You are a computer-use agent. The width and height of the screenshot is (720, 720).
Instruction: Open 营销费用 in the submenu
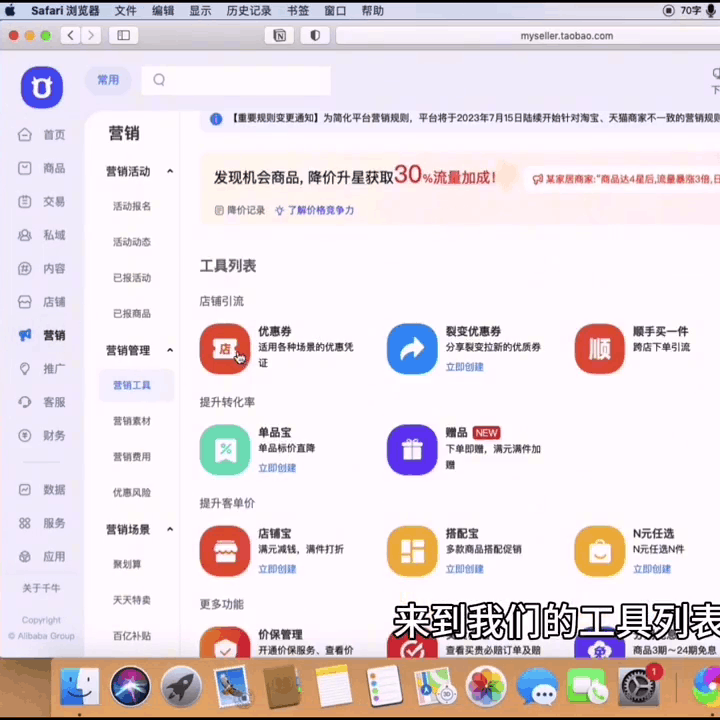(132, 457)
